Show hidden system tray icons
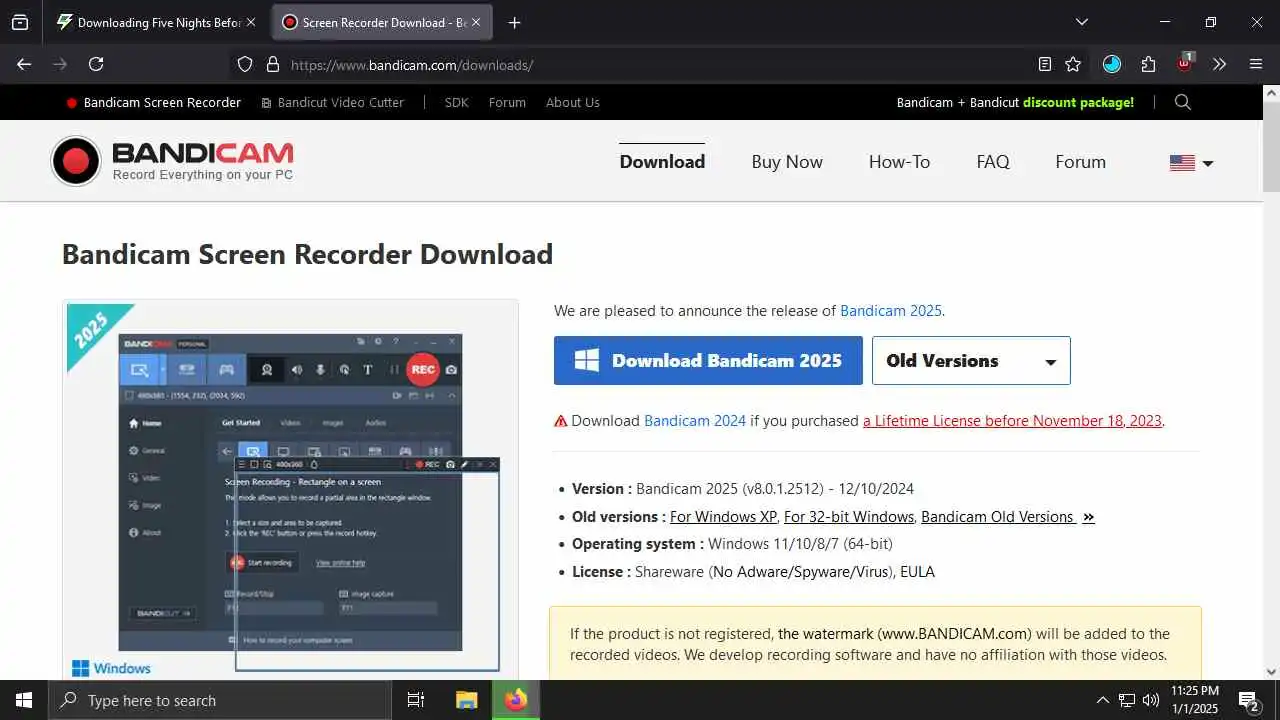Screen dimensions: 1280x720 point(1102,700)
